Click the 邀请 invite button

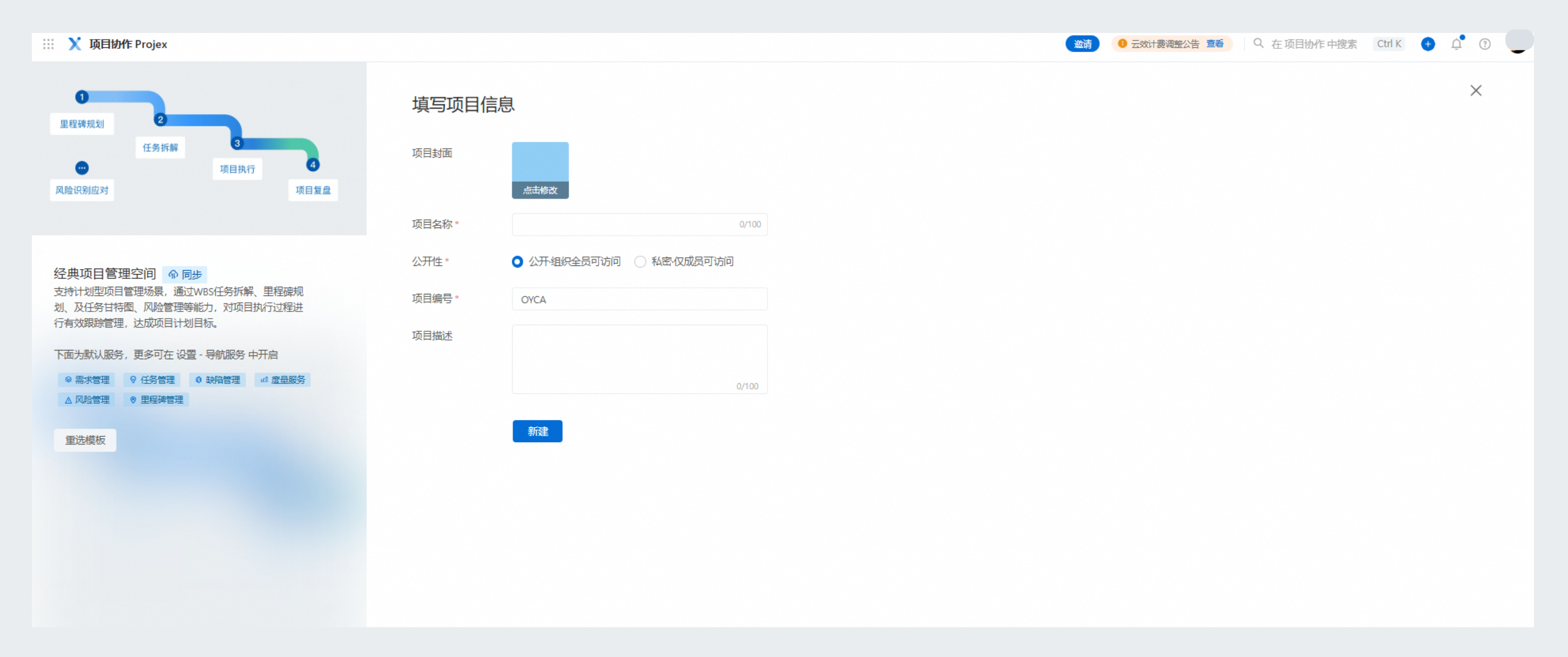[1082, 44]
